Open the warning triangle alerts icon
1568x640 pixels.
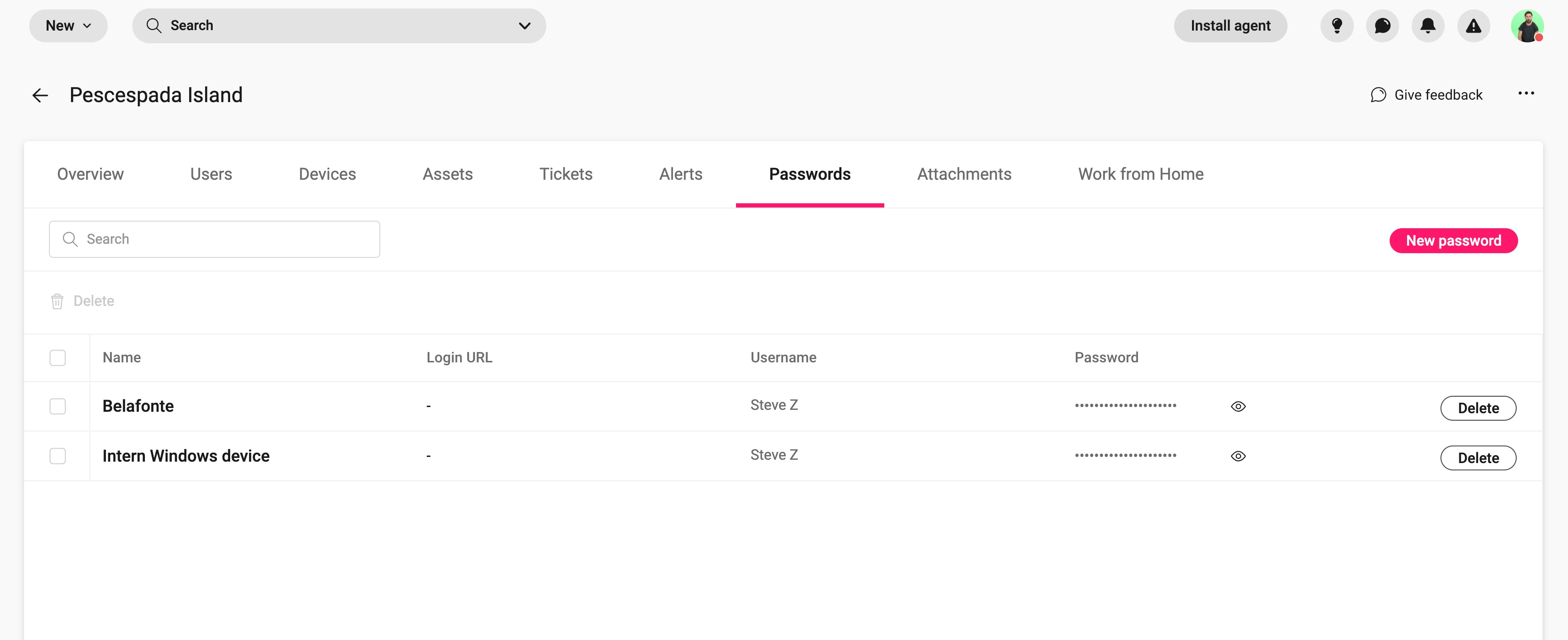(1474, 25)
